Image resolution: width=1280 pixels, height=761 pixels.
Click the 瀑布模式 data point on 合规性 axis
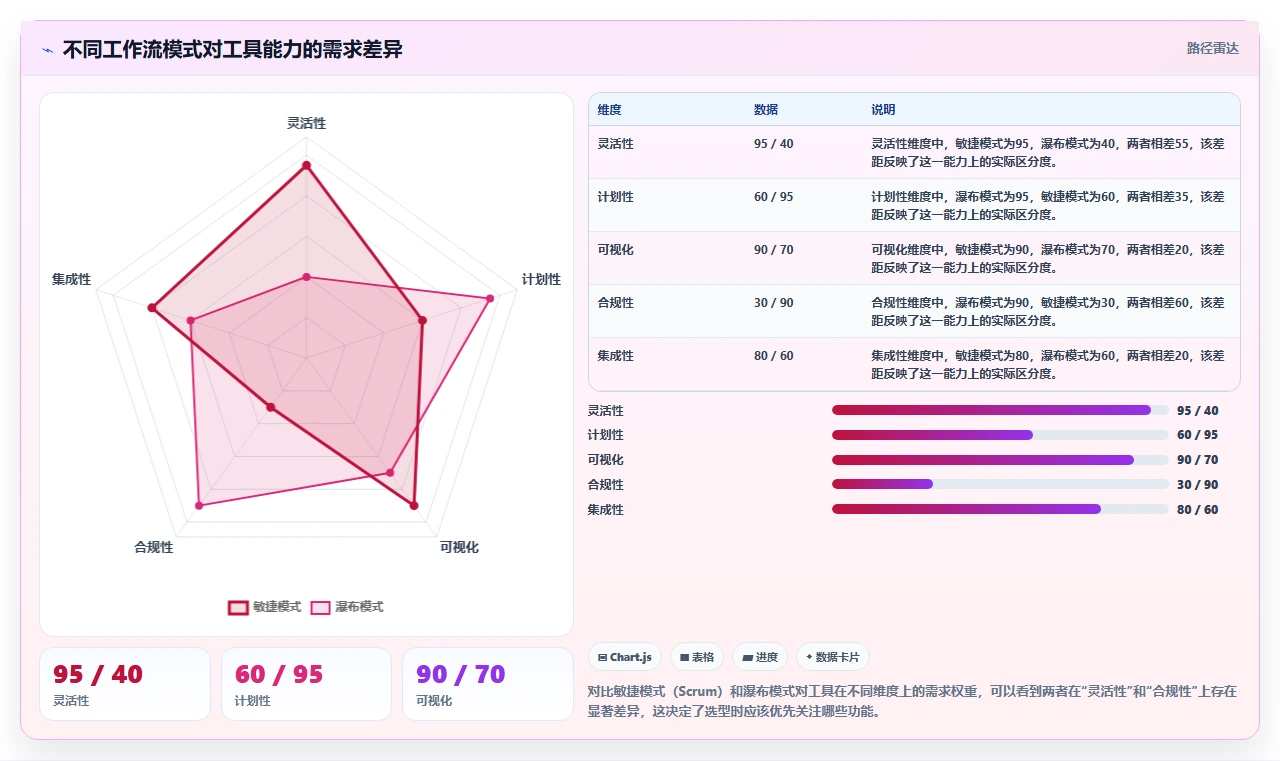point(198,506)
